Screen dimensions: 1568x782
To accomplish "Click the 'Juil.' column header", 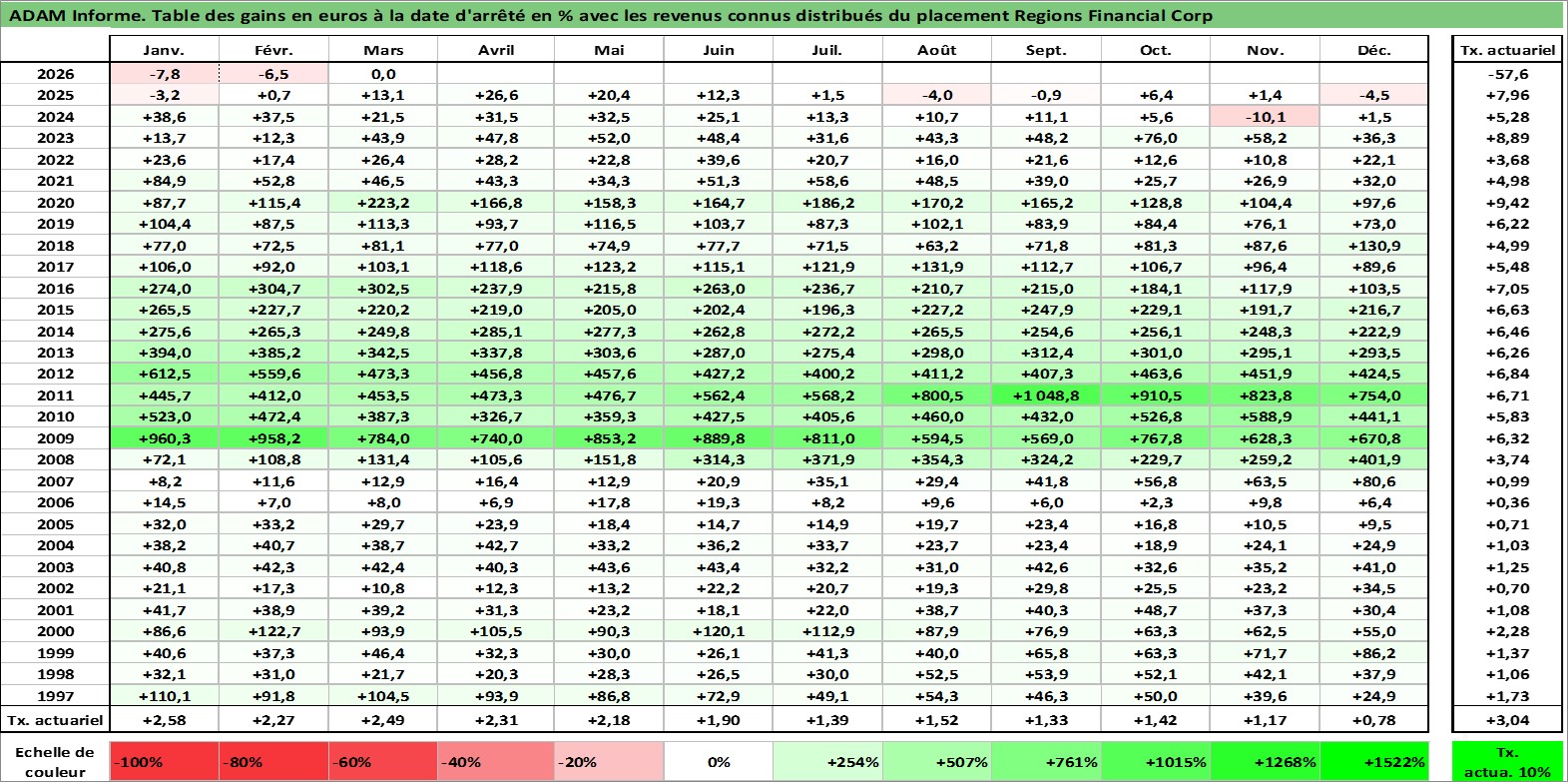I will [827, 50].
